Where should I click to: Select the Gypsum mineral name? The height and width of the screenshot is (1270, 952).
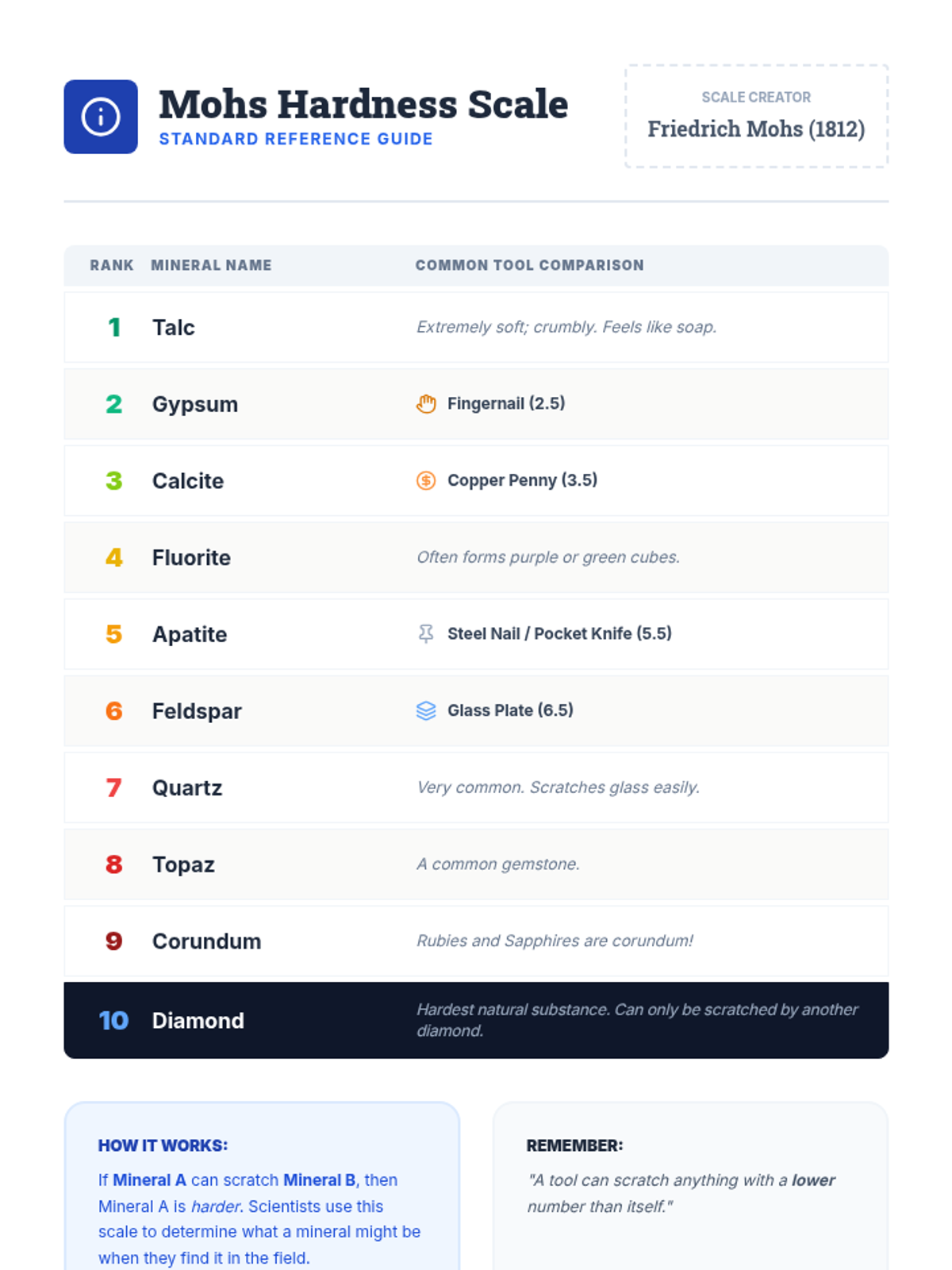(195, 404)
